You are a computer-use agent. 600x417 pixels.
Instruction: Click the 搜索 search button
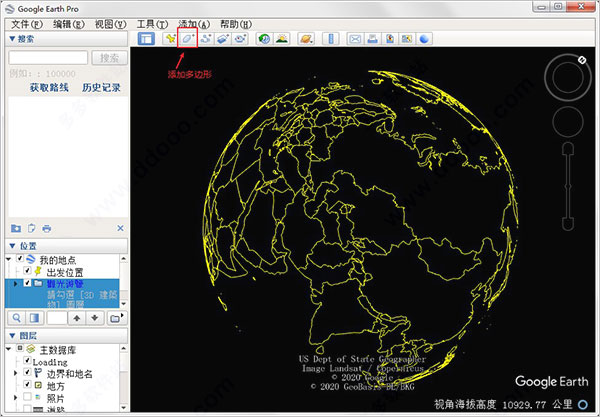pos(109,58)
